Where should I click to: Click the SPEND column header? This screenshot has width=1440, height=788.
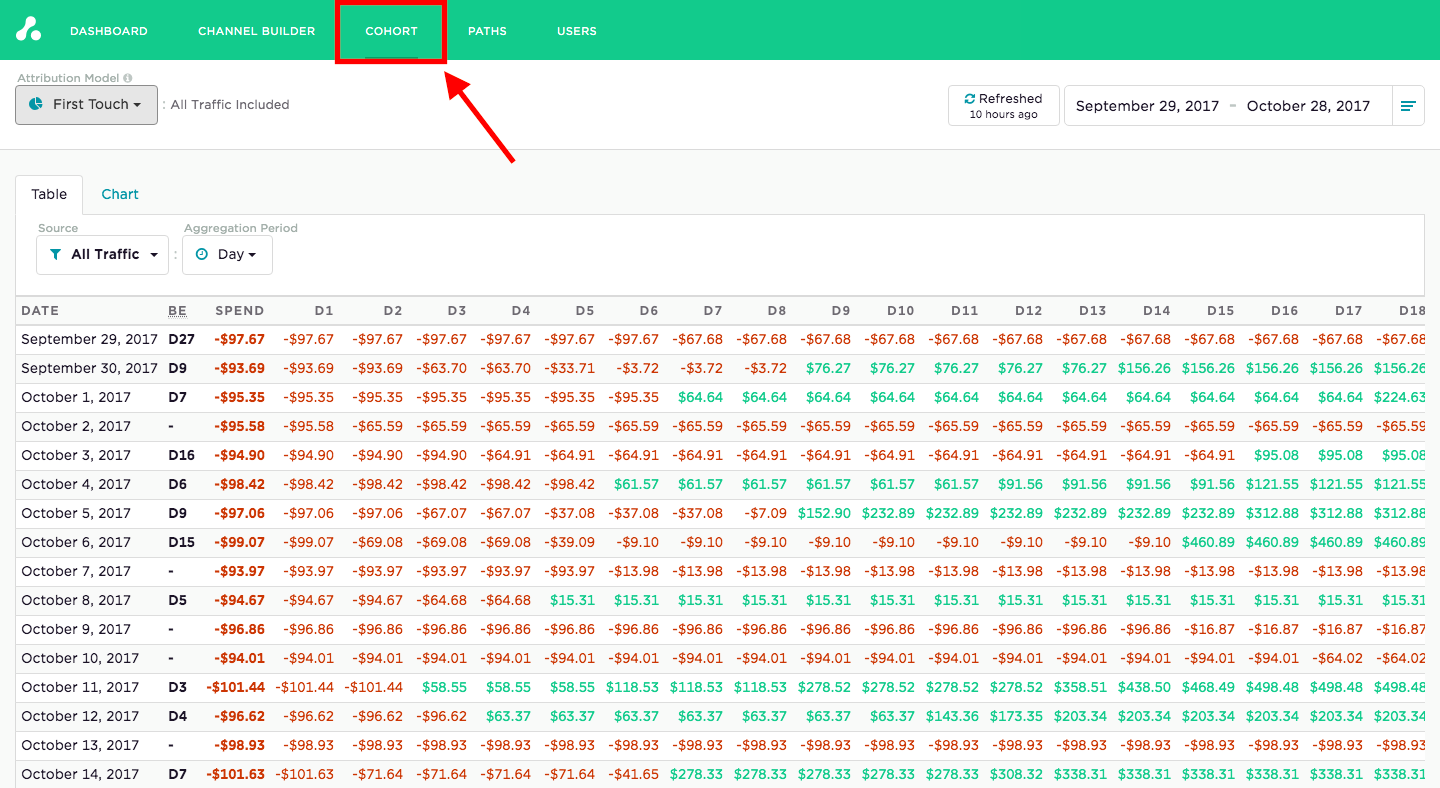[240, 311]
